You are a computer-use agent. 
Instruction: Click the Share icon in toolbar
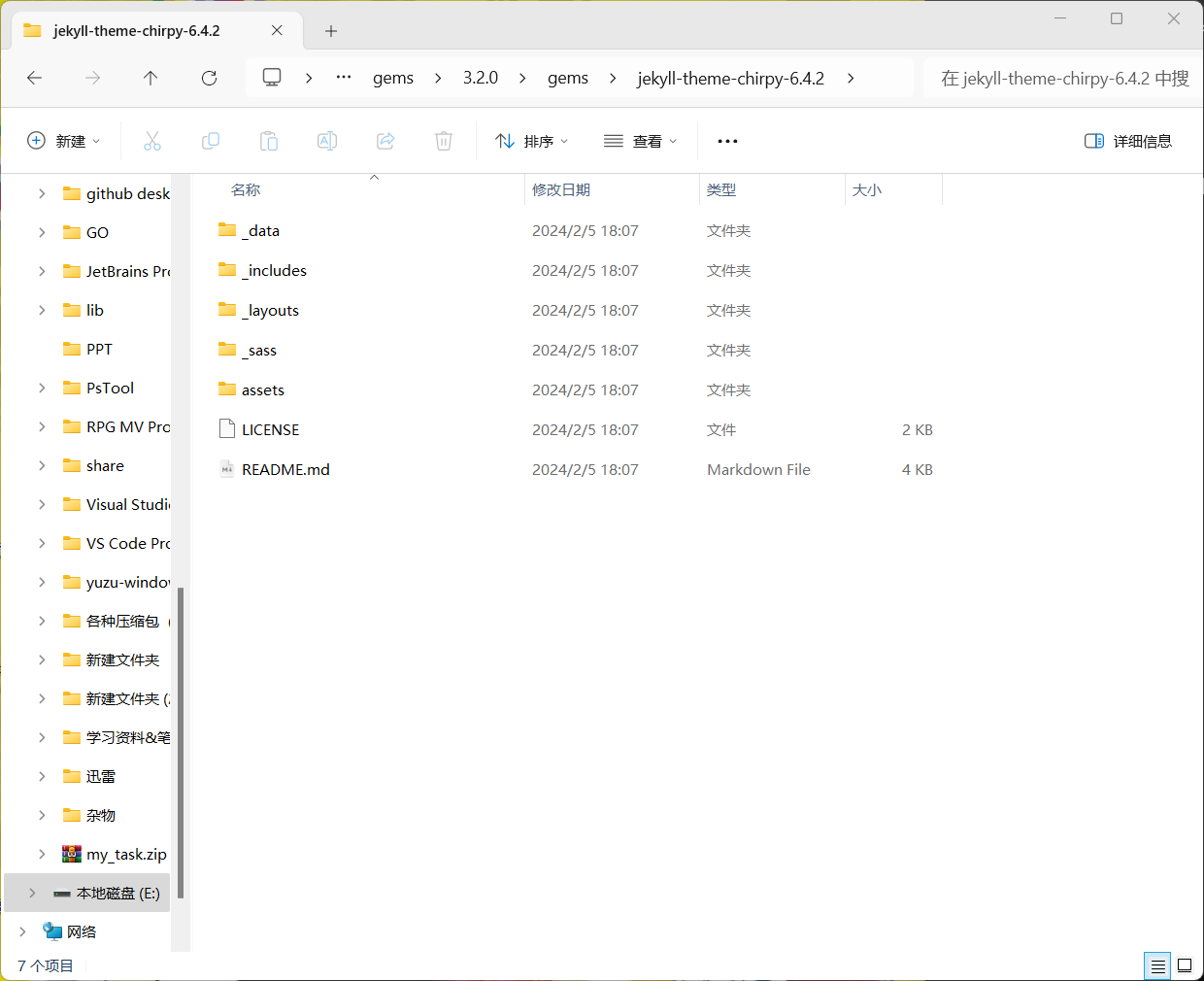(385, 141)
